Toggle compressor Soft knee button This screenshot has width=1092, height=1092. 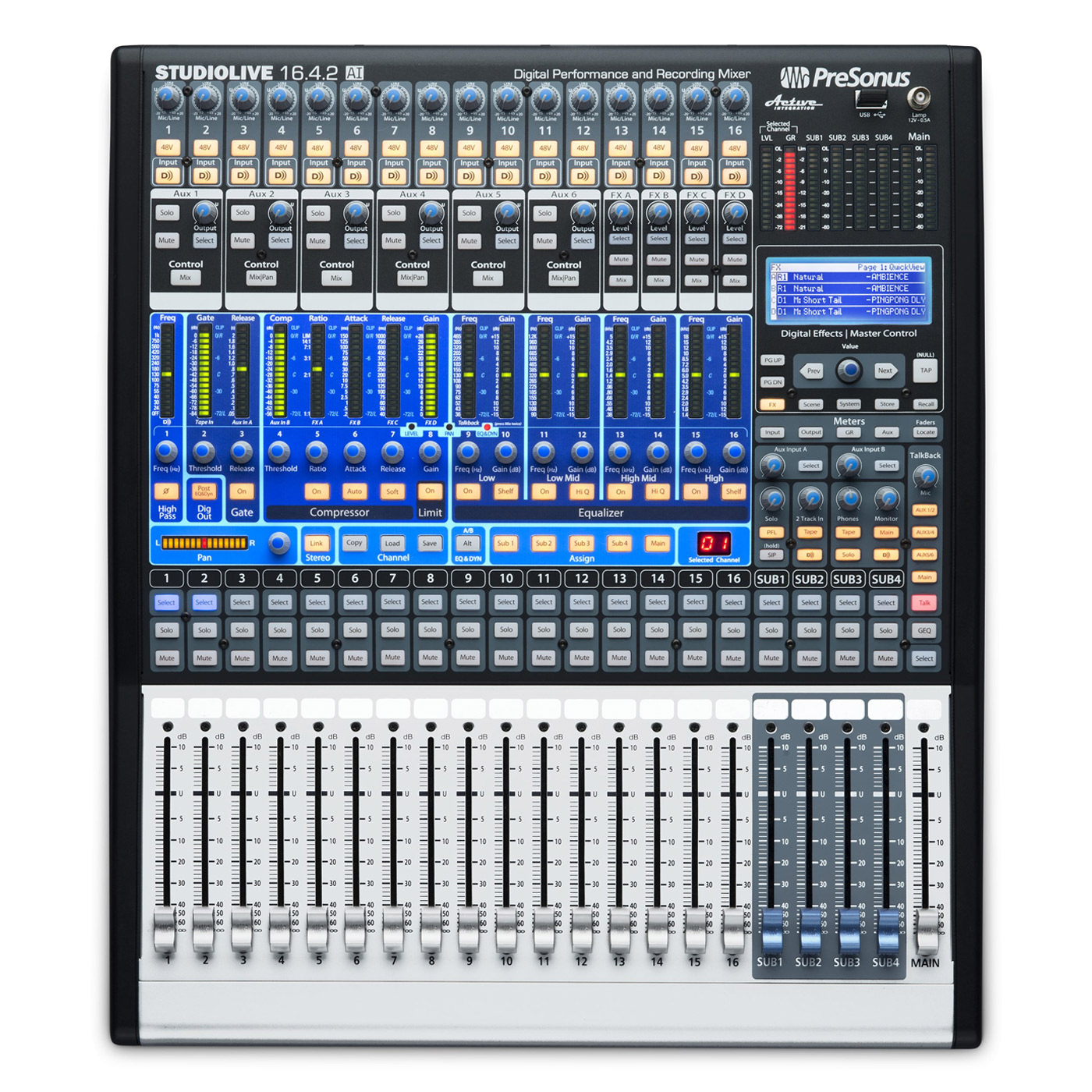tap(392, 491)
